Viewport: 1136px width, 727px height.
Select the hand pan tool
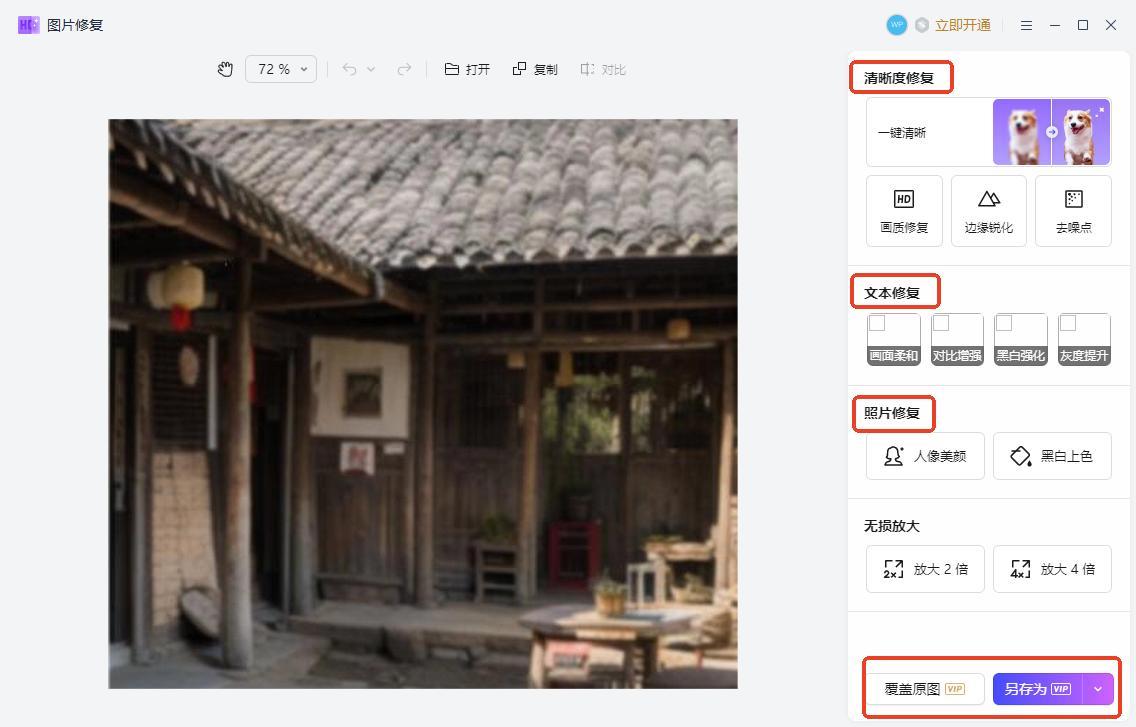(225, 69)
